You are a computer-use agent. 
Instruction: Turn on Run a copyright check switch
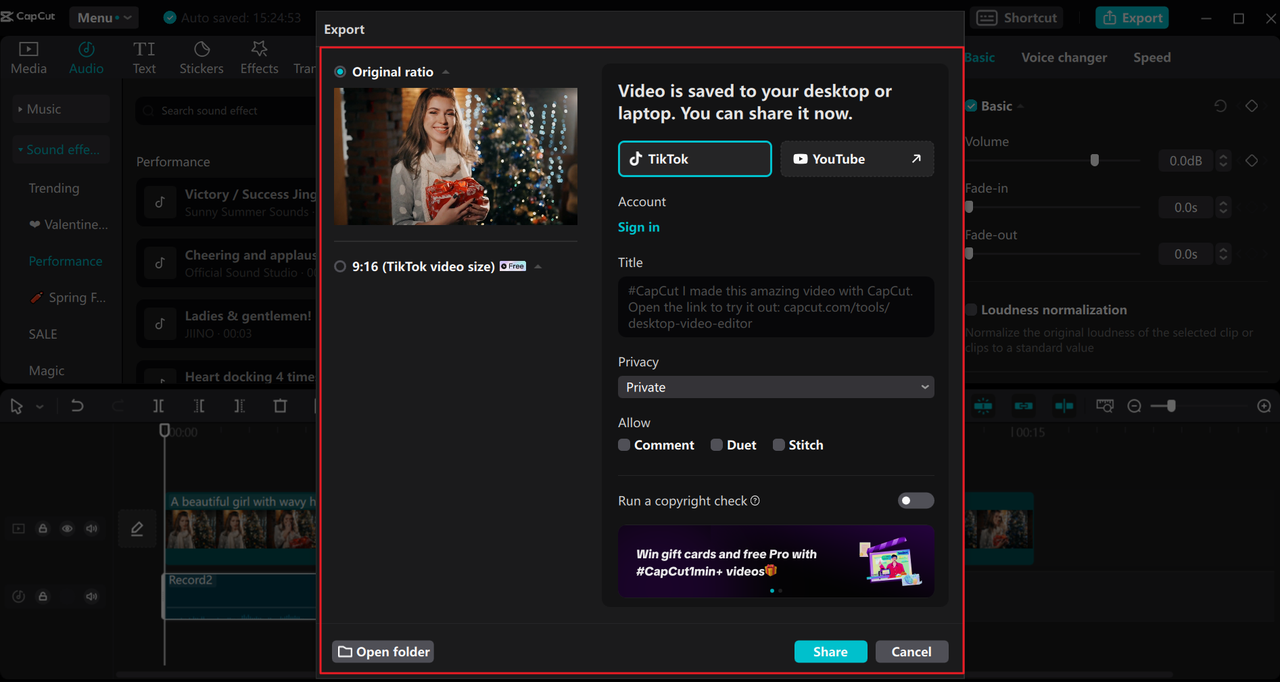tap(915, 501)
